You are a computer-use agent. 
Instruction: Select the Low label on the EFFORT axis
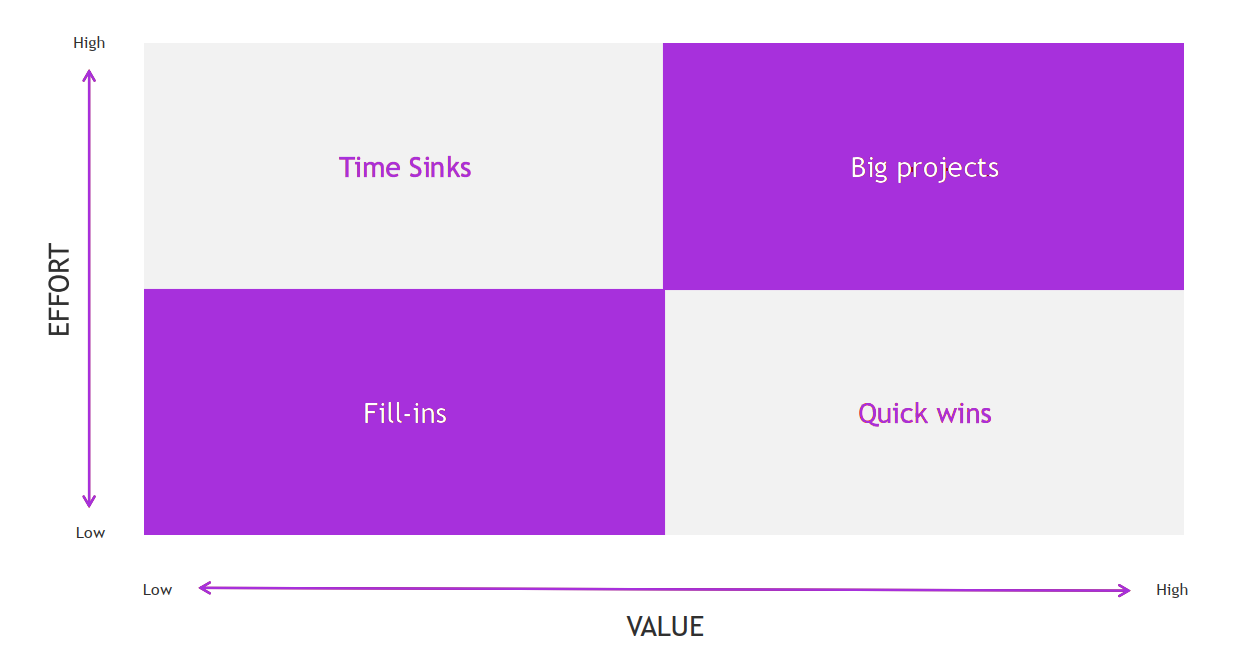click(x=90, y=533)
